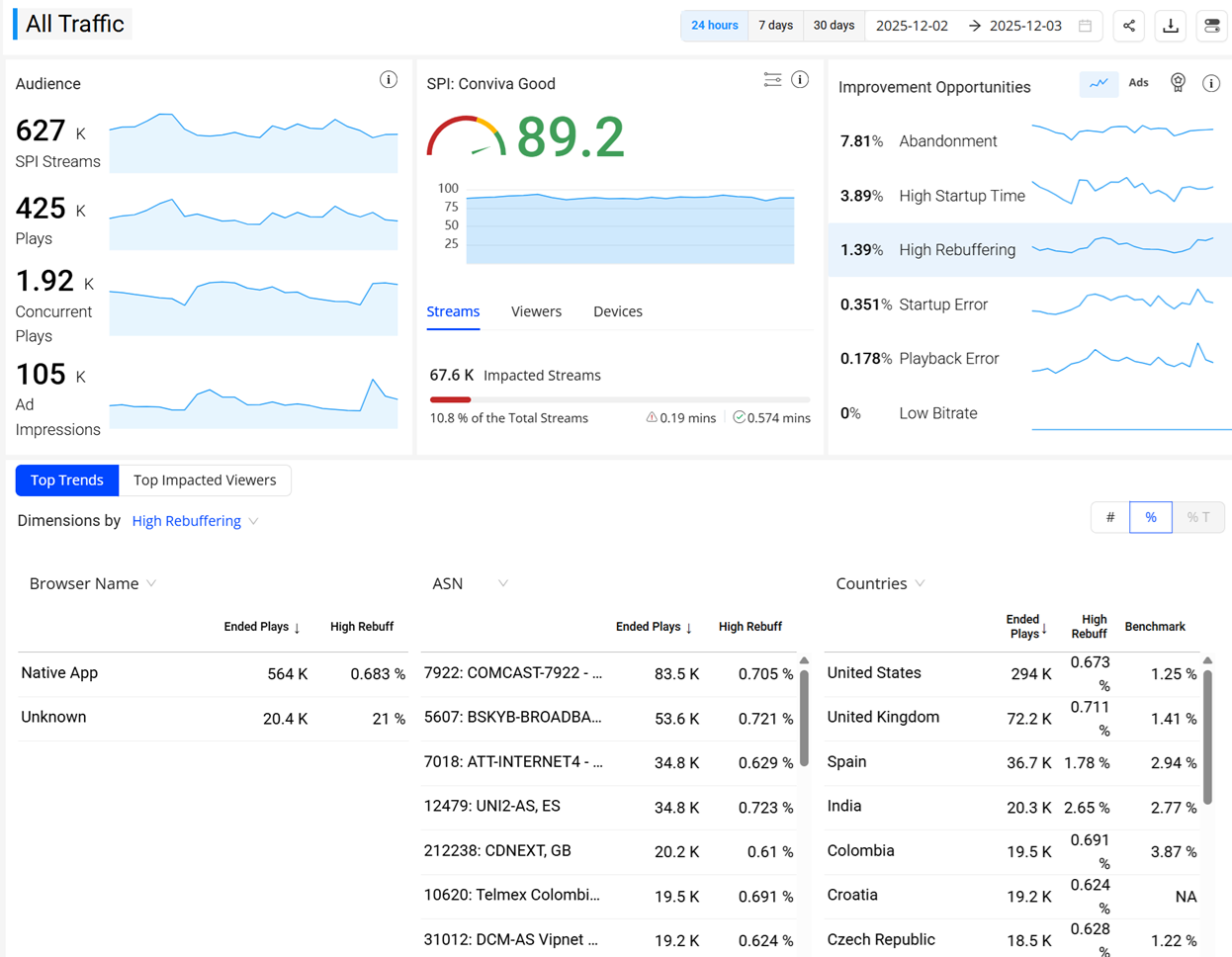
Task: Open the filter panel toggle icon
Action: (1212, 26)
